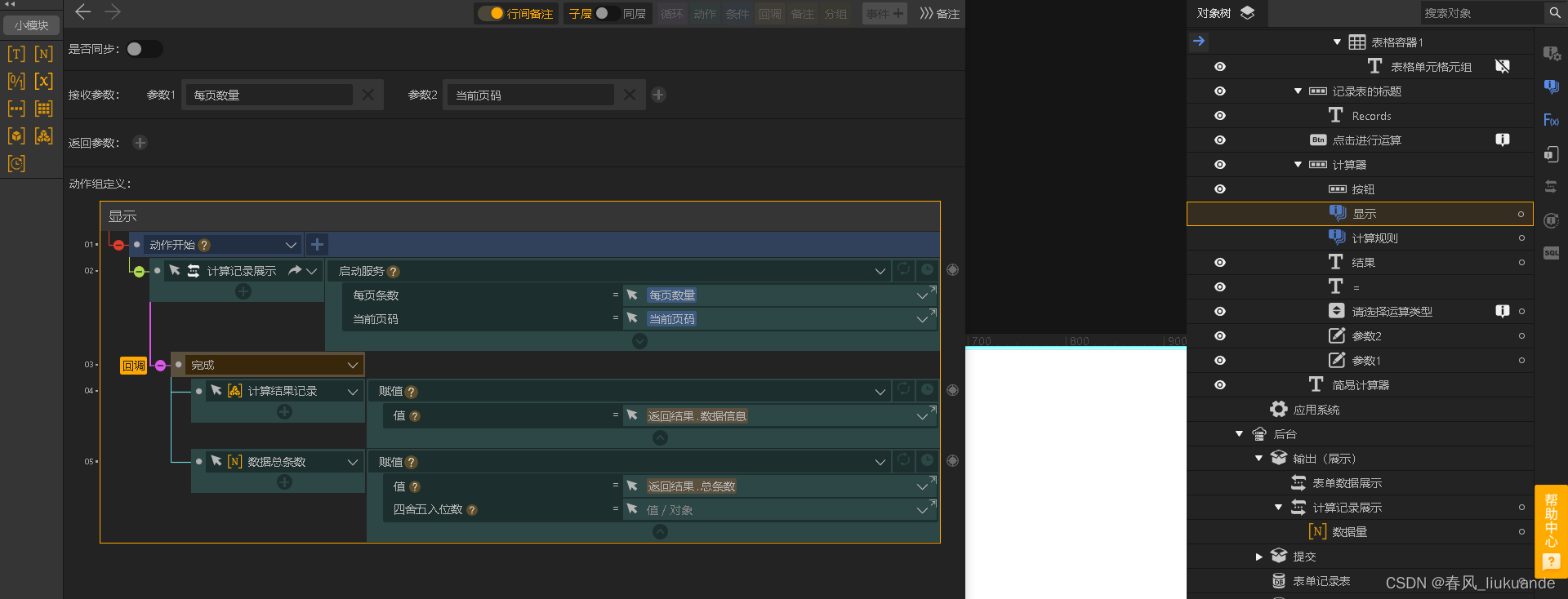Click the orange 回调 tag on line 03
This screenshot has width=1568, height=599.
[133, 366]
